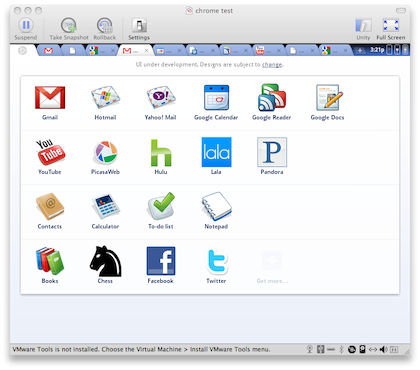Click the Get more... apps button
The width and height of the screenshot is (420, 370).
click(x=272, y=267)
